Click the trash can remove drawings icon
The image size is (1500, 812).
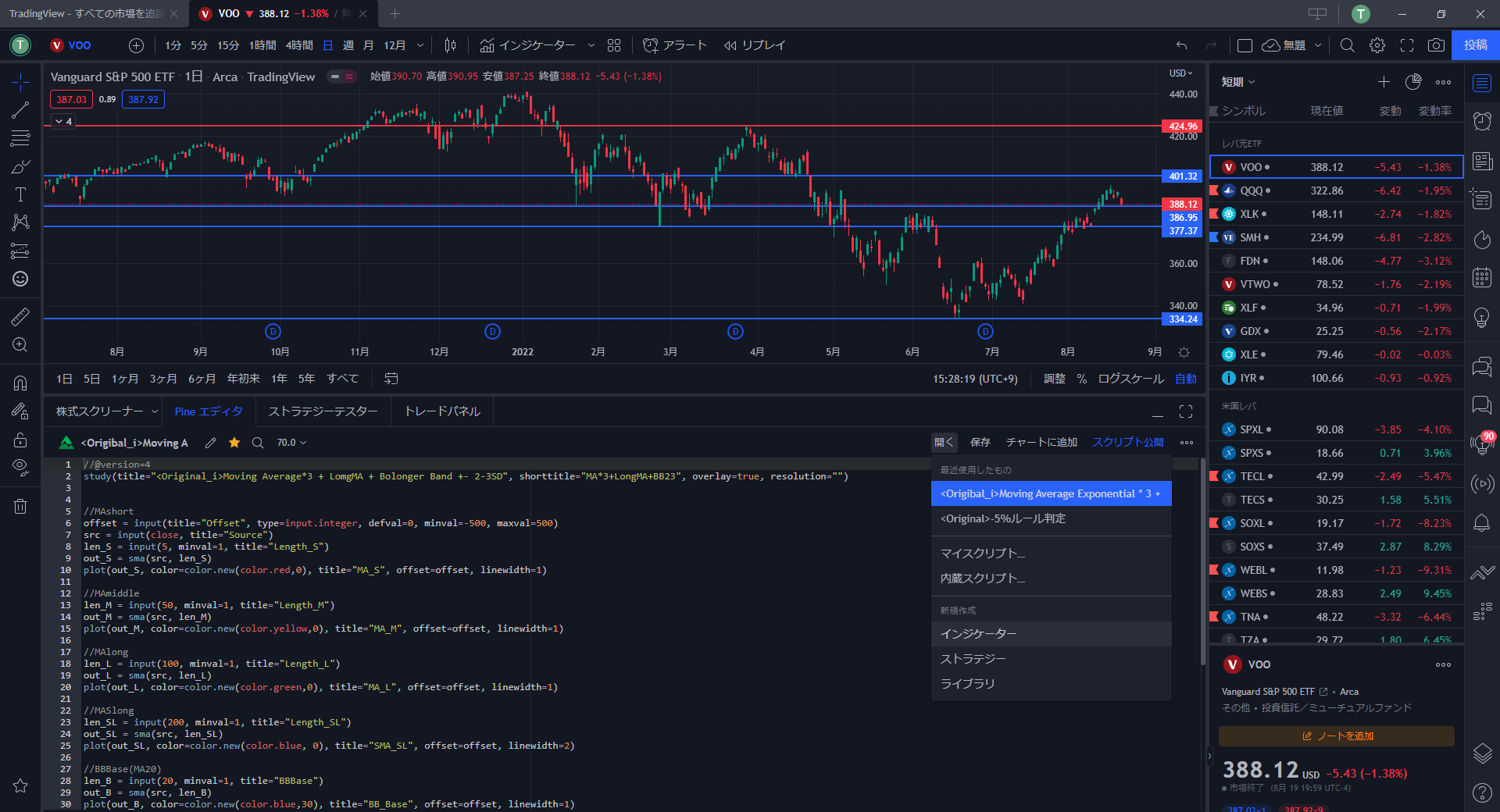(20, 506)
